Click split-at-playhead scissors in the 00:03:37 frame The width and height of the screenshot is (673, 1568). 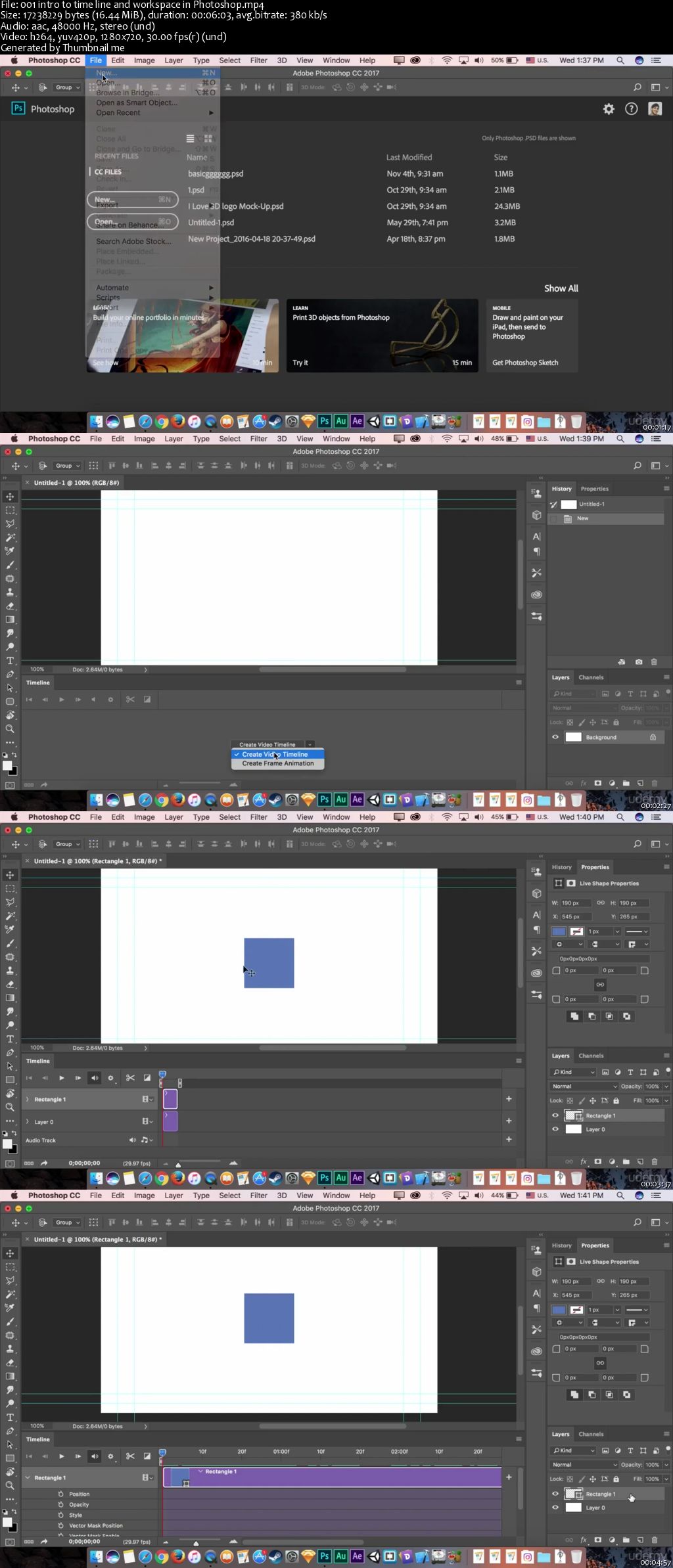(130, 1077)
